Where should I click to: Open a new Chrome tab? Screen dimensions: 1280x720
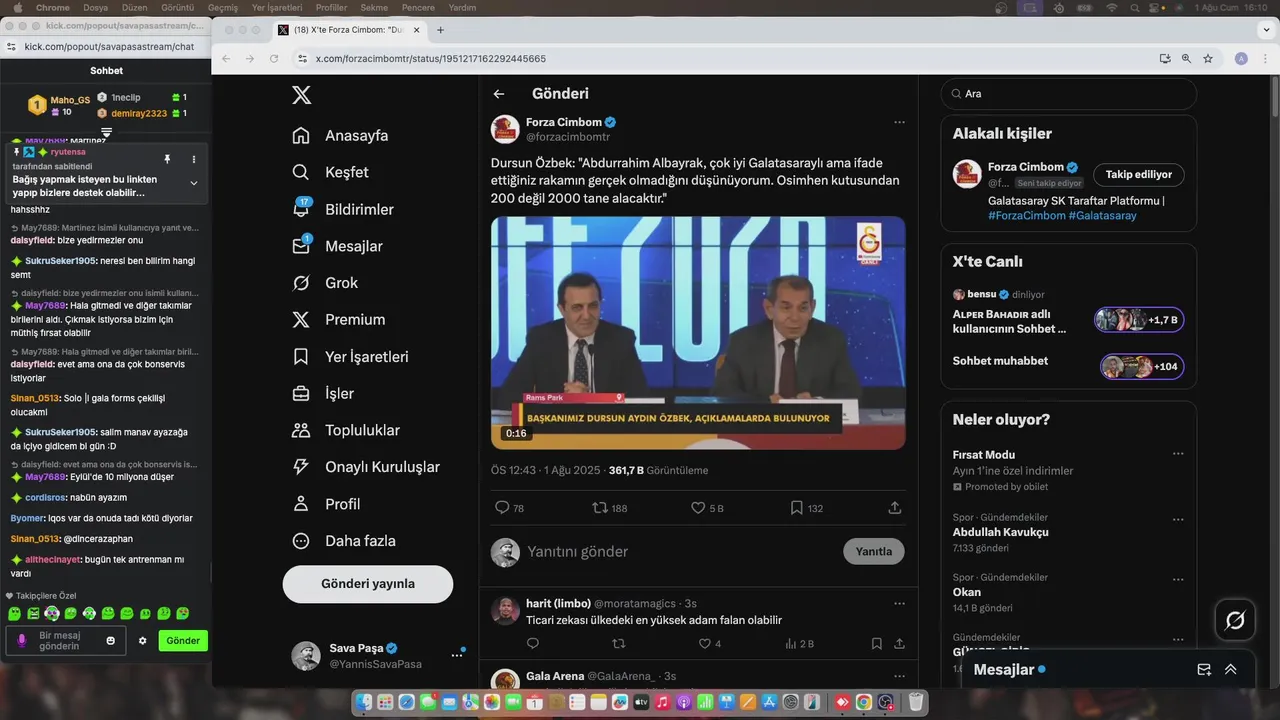point(440,30)
